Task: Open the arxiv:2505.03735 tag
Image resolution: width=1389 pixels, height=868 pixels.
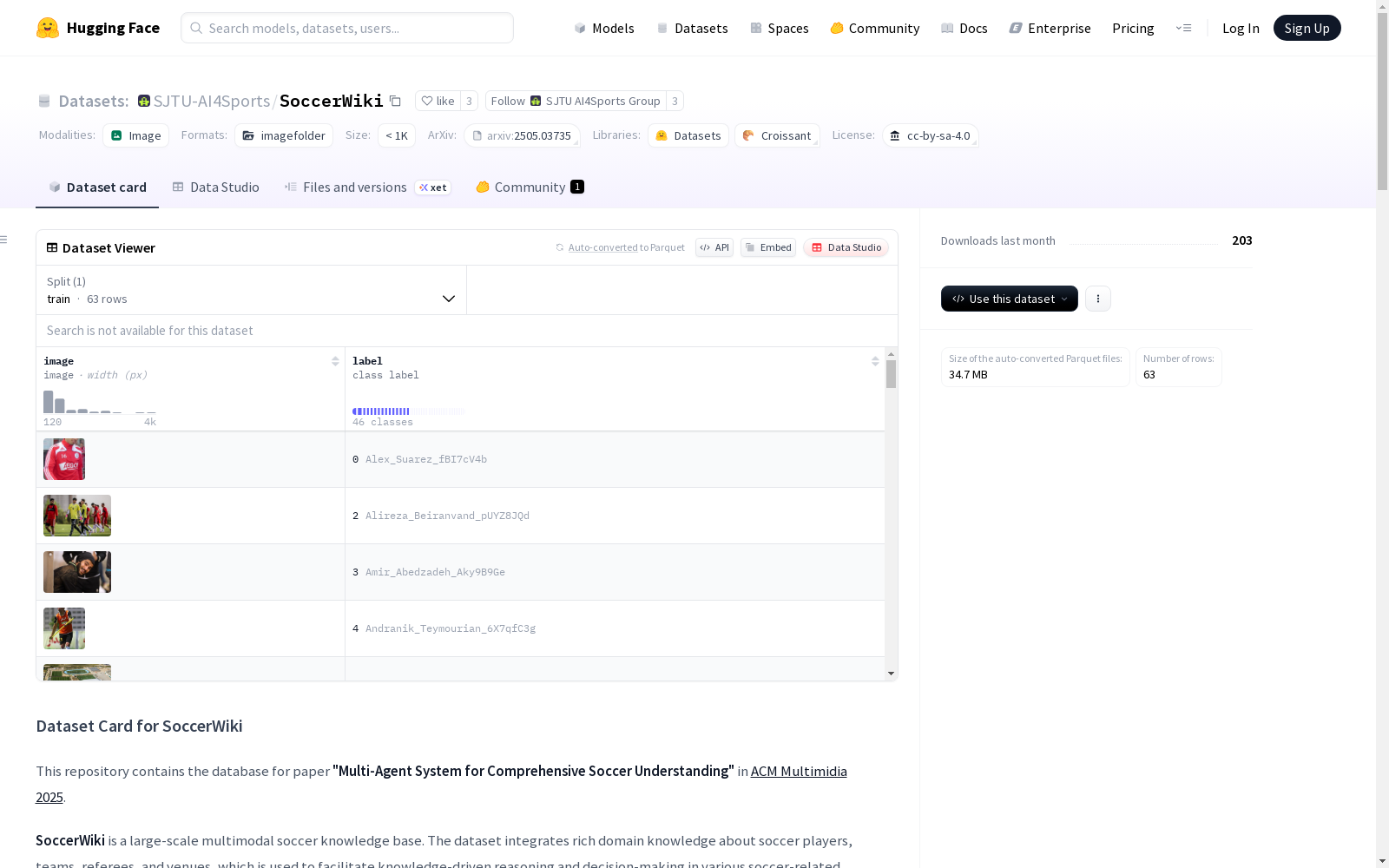Action: point(522,135)
